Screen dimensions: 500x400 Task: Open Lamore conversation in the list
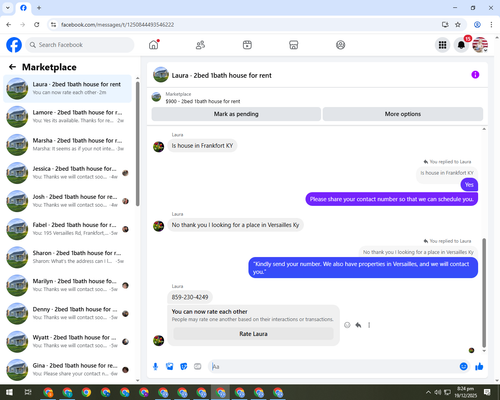point(67,117)
